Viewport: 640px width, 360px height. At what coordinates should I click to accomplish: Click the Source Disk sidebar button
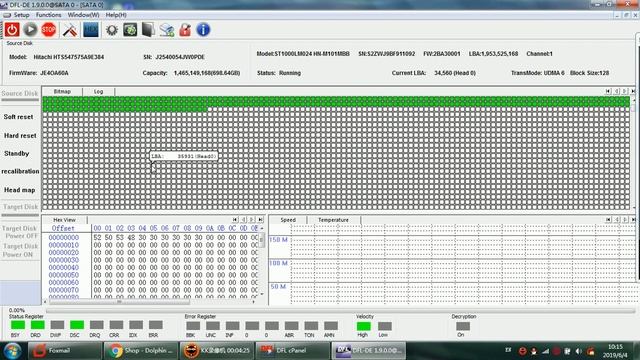coord(20,93)
